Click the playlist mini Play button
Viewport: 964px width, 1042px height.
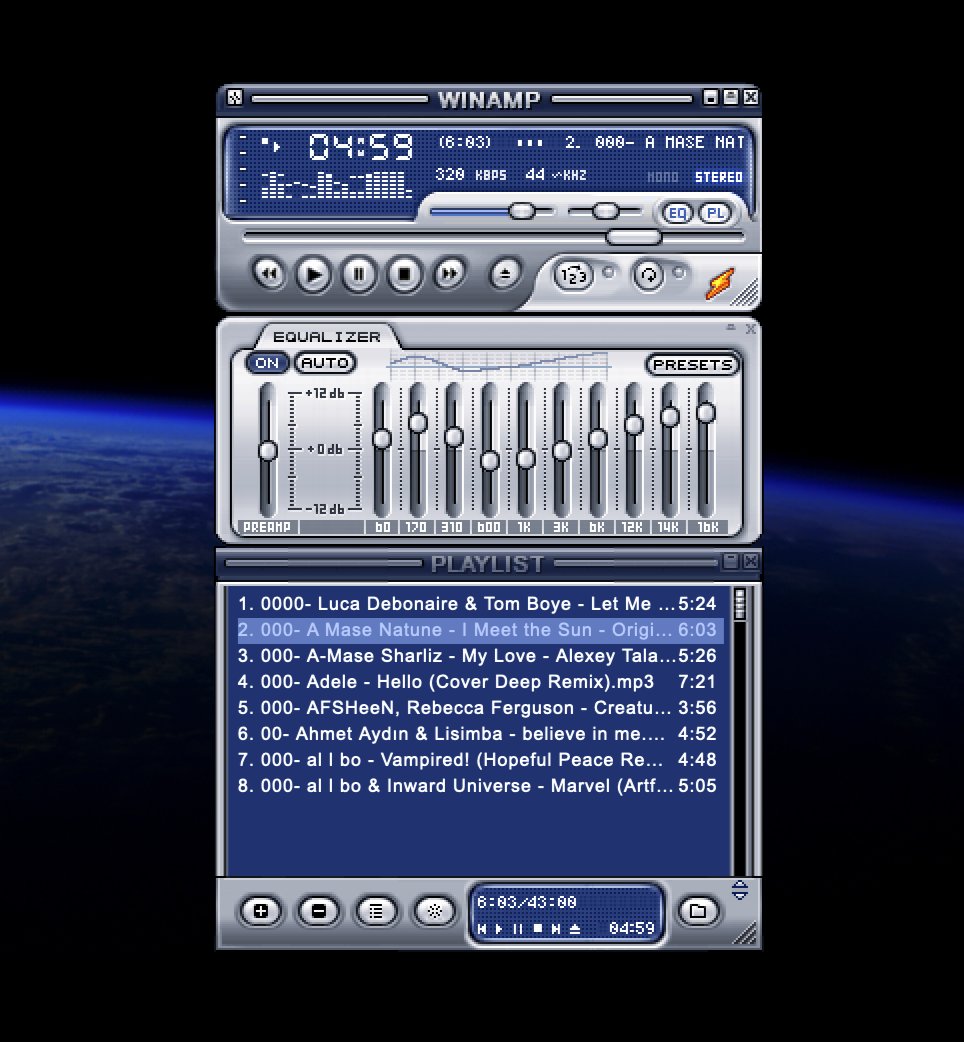pos(499,929)
